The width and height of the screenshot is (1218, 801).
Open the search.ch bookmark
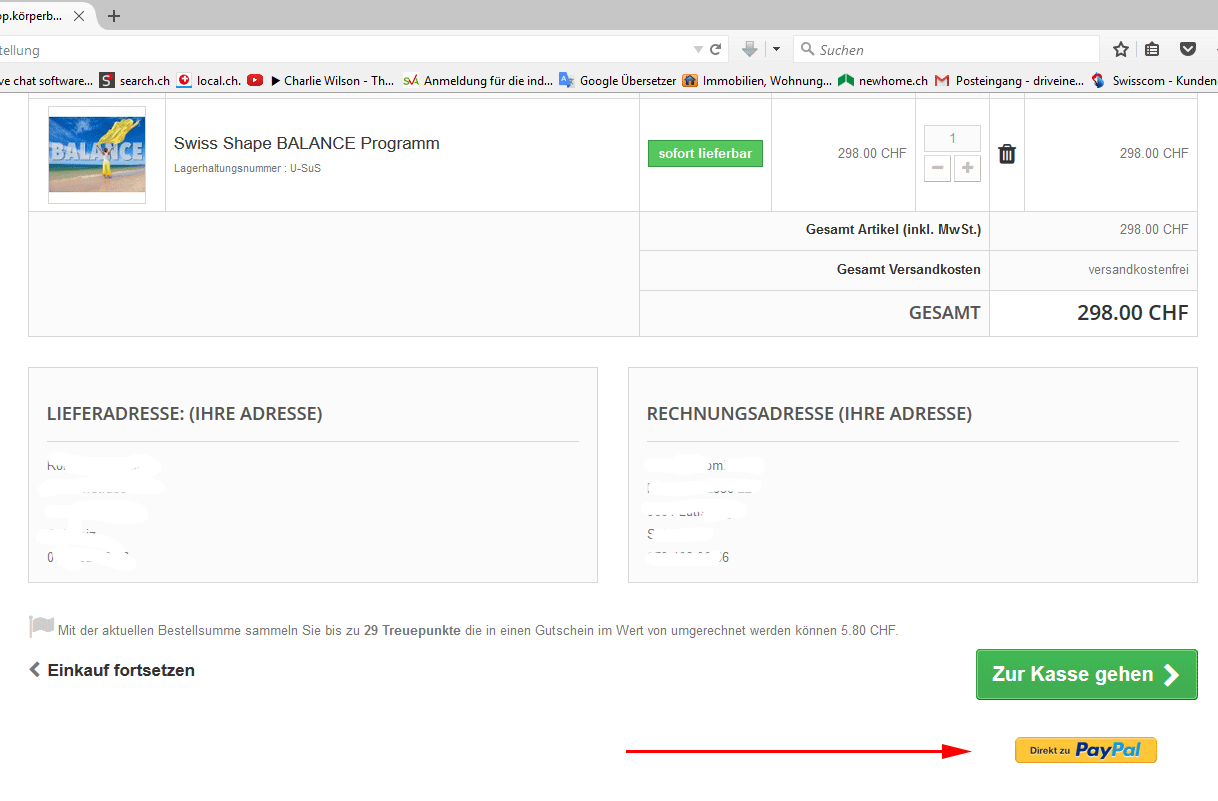(134, 80)
